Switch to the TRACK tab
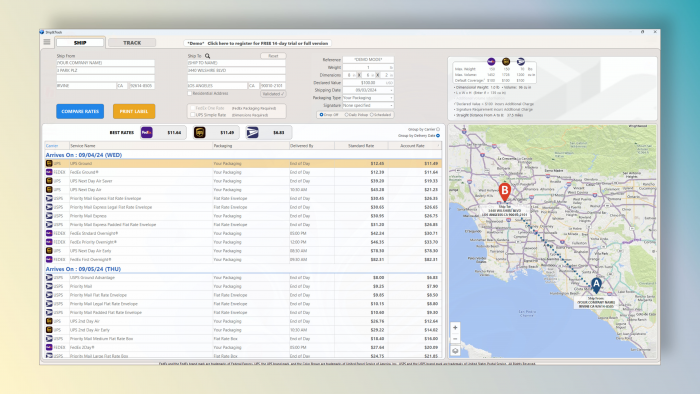The width and height of the screenshot is (700, 394). click(x=132, y=43)
